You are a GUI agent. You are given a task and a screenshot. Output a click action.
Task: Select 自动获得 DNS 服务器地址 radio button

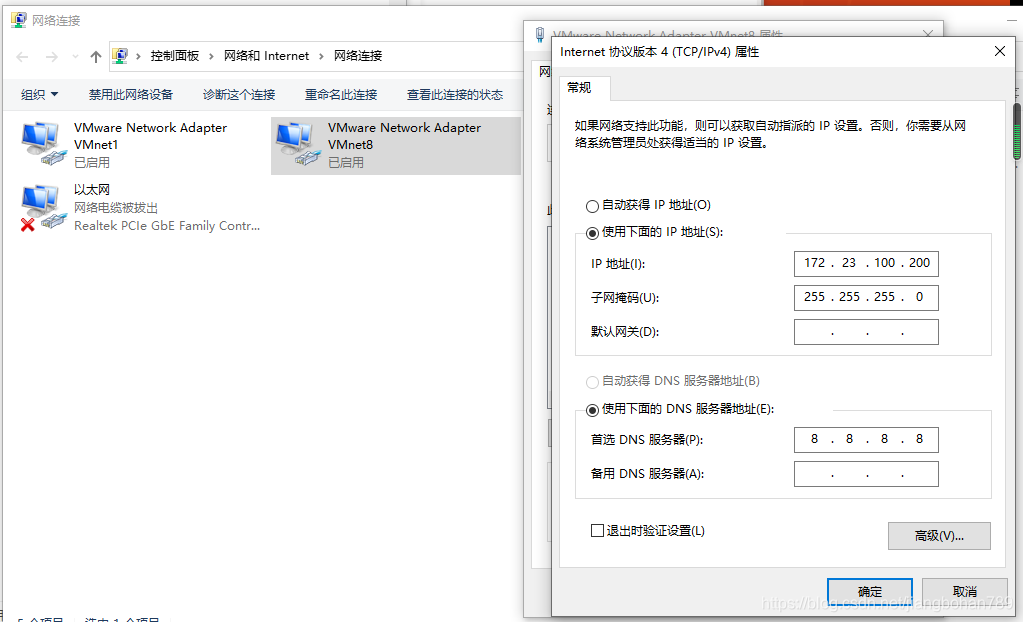point(592,382)
